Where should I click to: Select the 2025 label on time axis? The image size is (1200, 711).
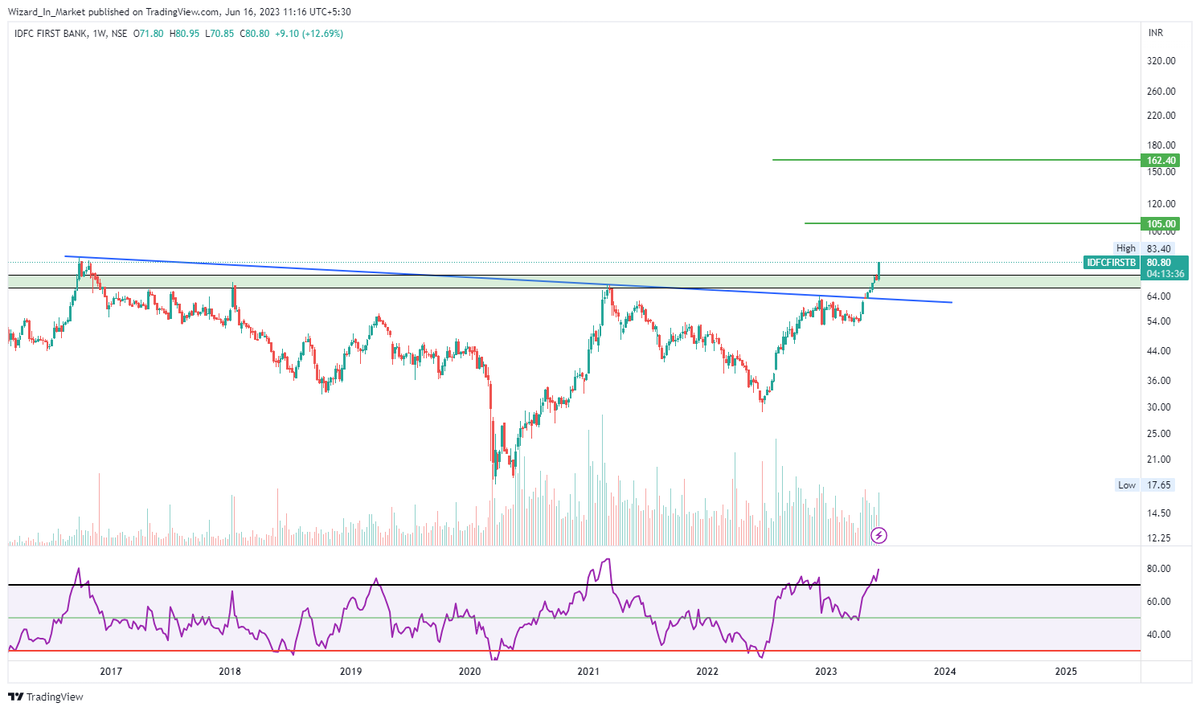(x=1066, y=672)
